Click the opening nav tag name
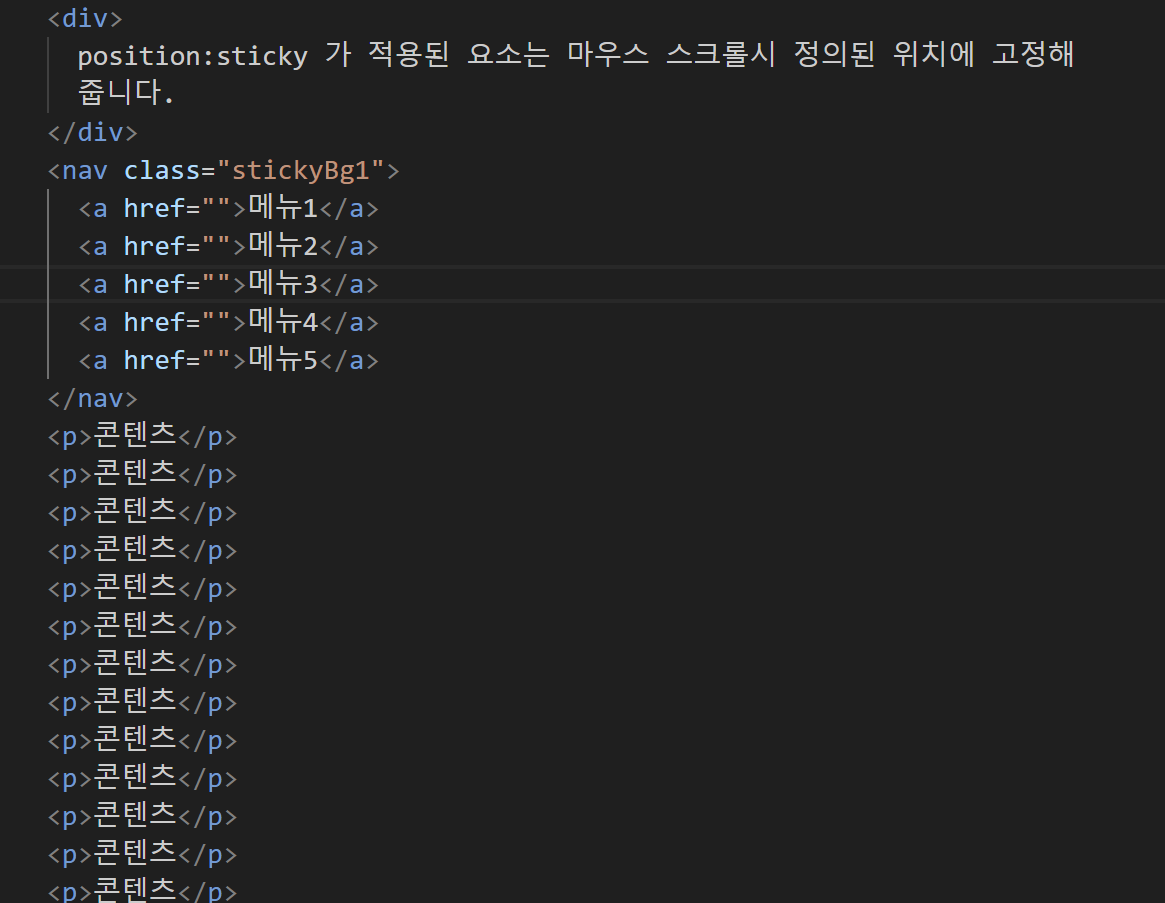 pyautogui.click(x=85, y=170)
